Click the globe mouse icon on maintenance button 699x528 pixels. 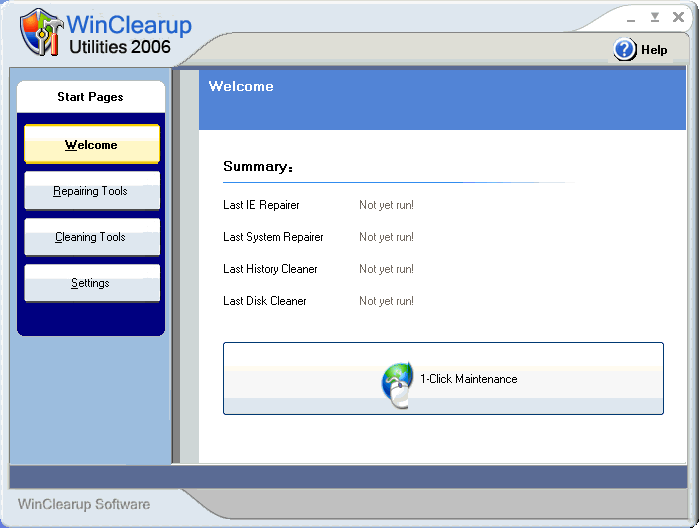[396, 385]
